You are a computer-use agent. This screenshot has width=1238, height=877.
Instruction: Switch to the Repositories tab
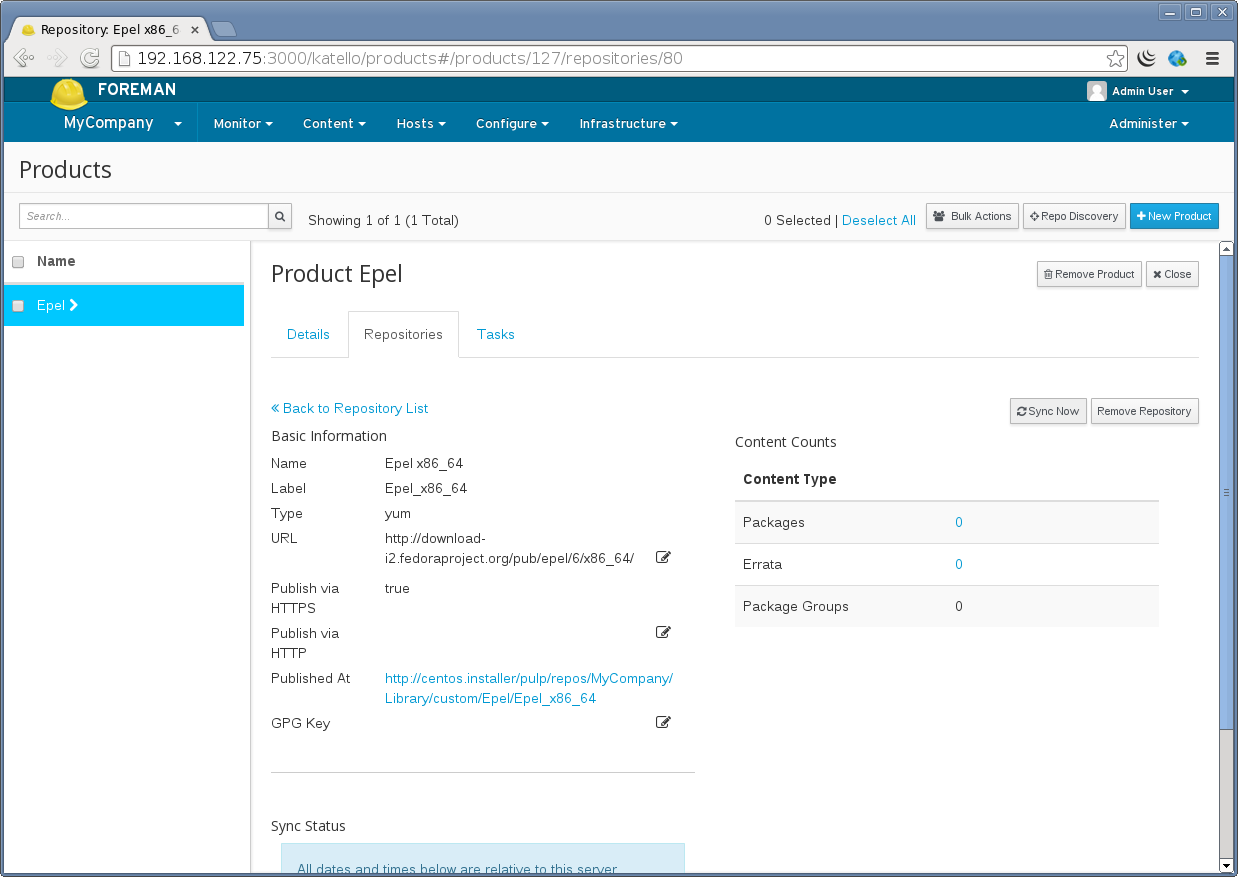coord(403,334)
